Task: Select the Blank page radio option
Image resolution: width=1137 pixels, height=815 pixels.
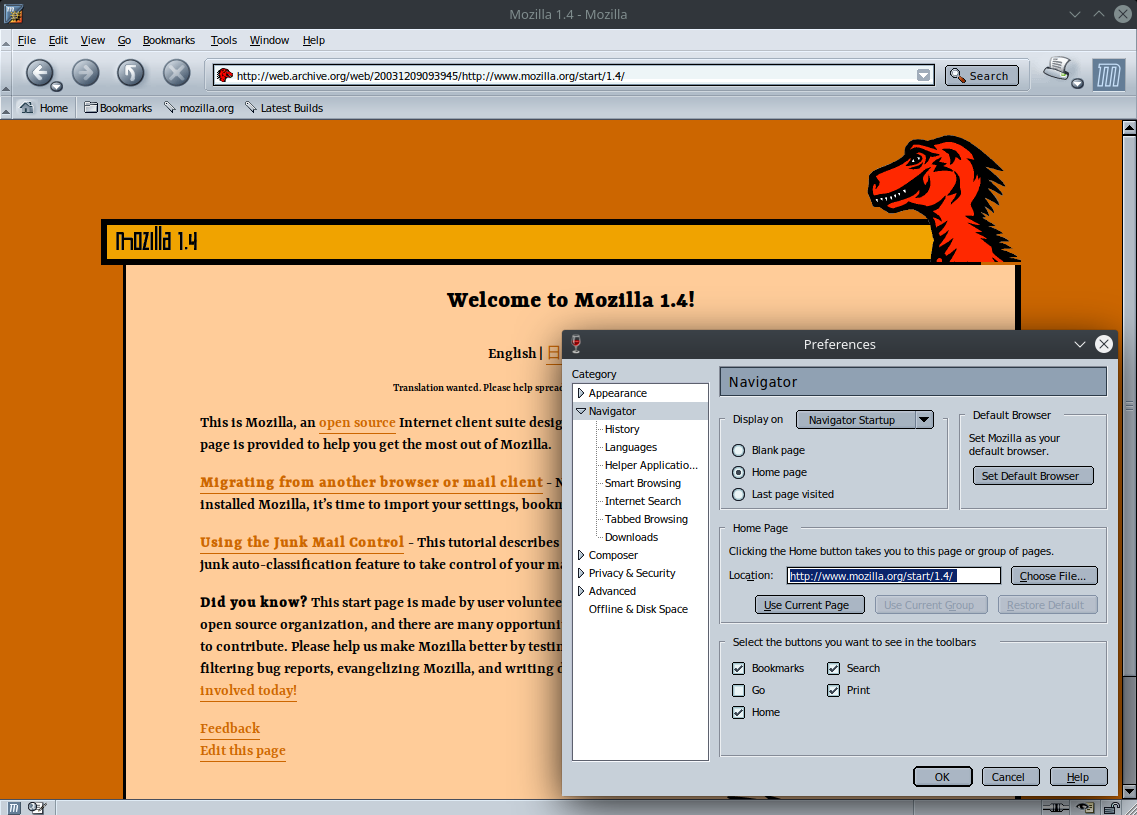Action: [738, 450]
